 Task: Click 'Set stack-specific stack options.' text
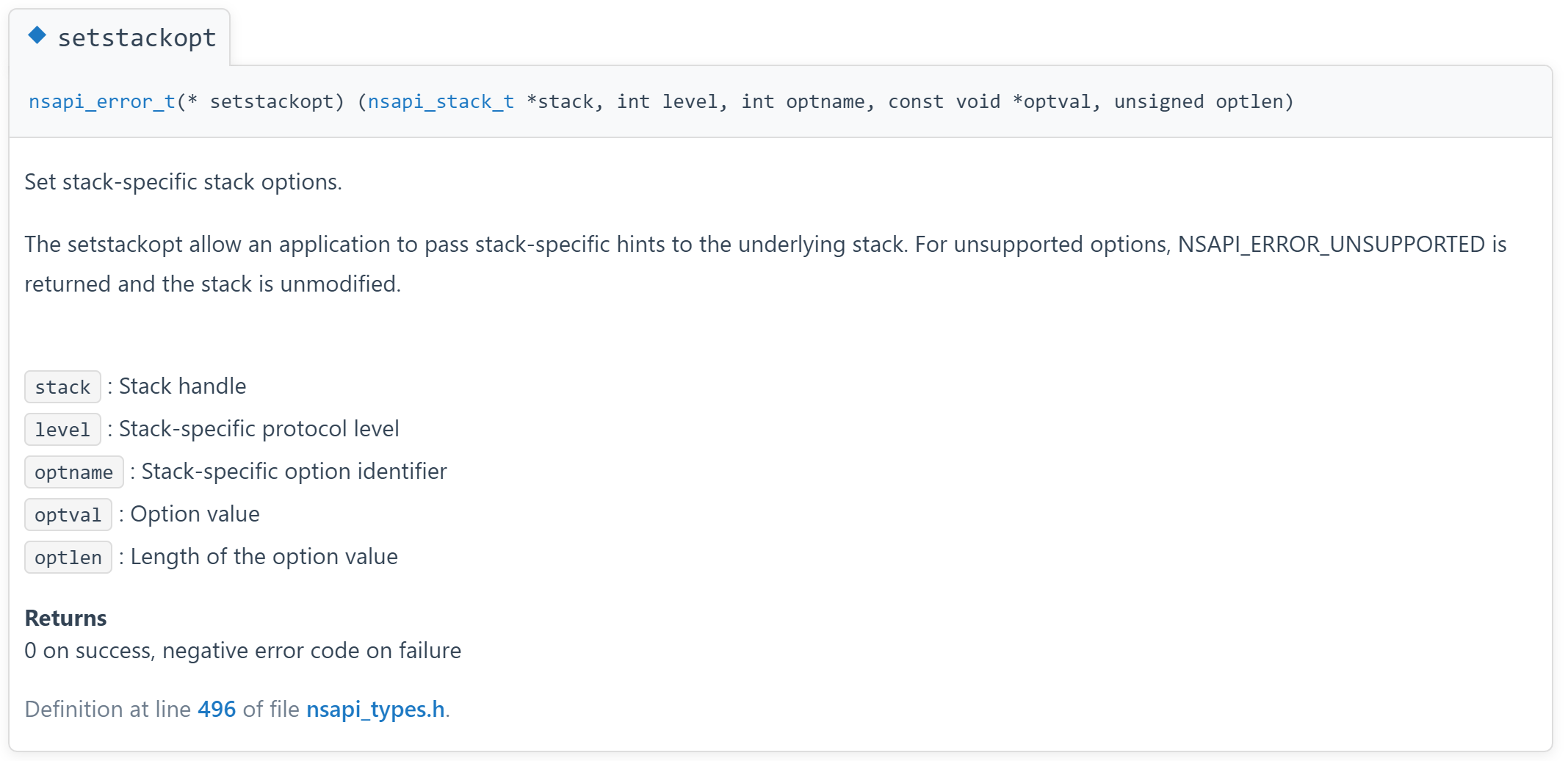[183, 181]
